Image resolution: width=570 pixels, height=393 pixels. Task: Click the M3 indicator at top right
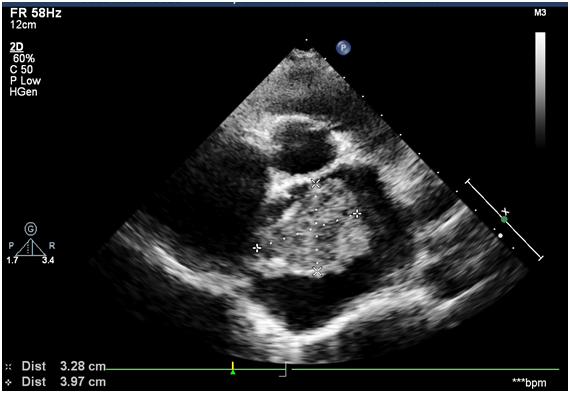pos(540,13)
